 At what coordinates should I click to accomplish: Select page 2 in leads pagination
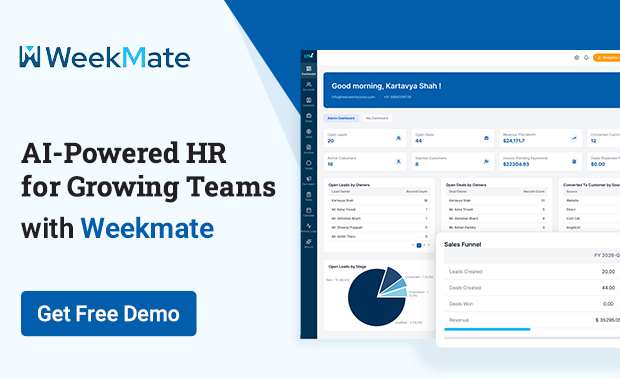point(424,245)
